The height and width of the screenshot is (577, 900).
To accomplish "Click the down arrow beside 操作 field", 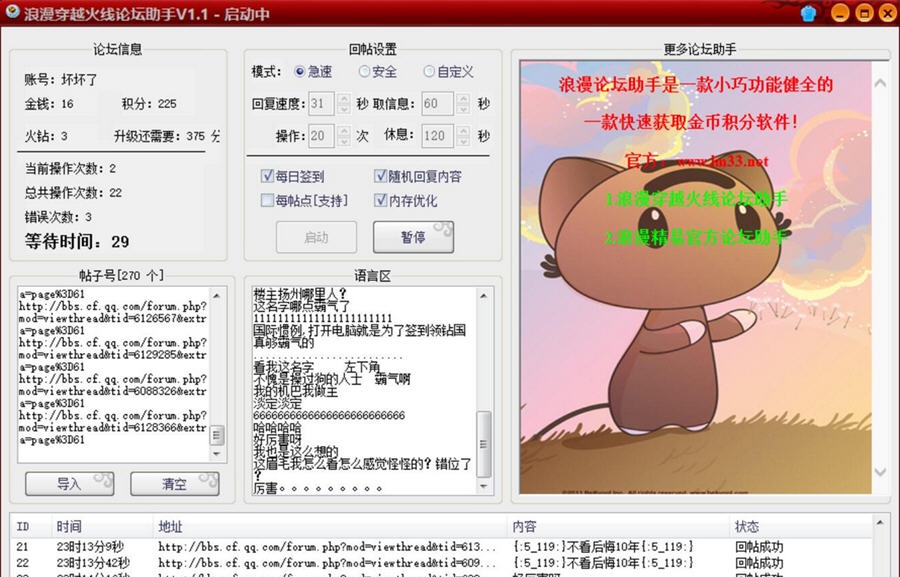I will [344, 139].
